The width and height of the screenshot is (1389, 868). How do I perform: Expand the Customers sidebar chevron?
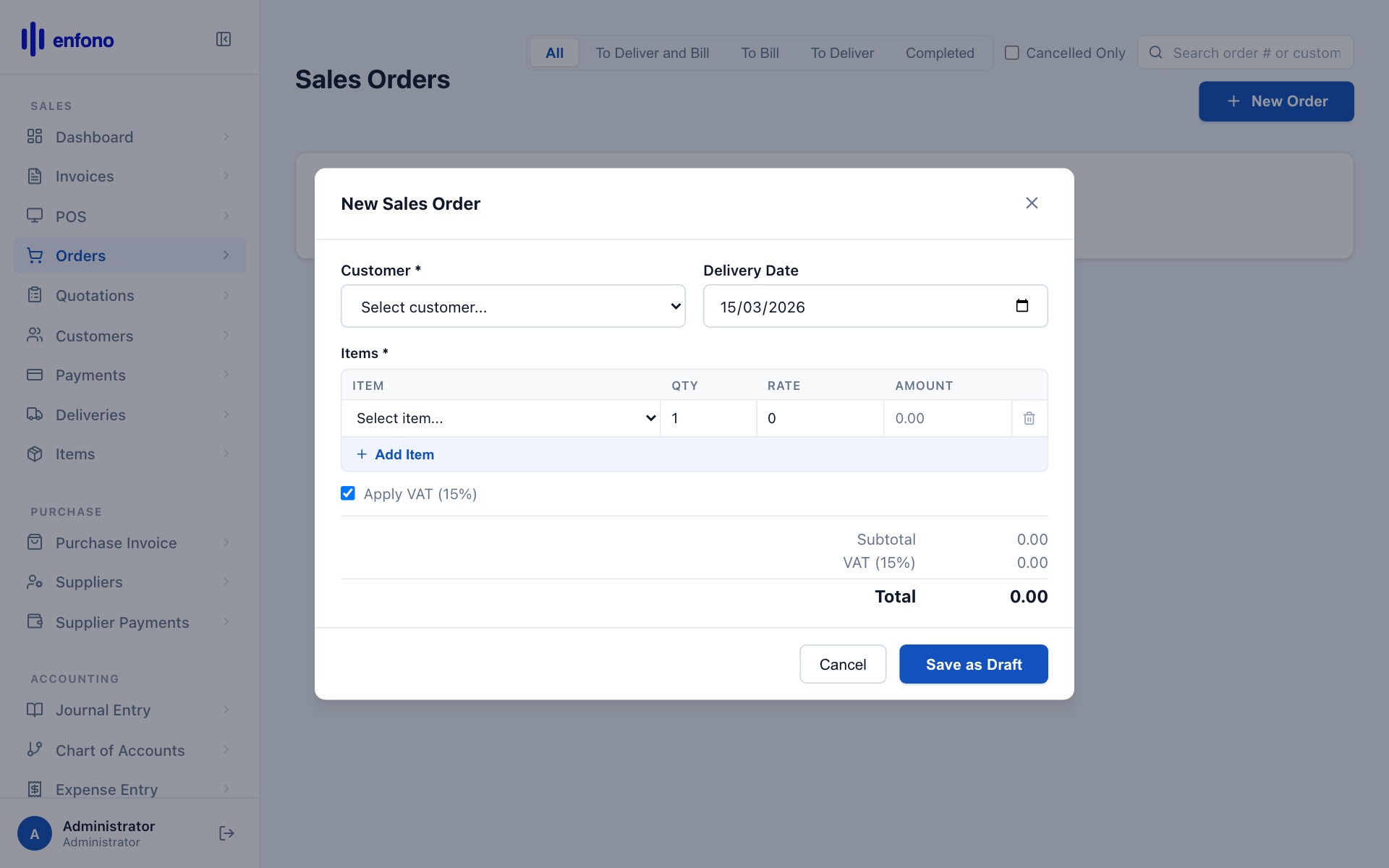[x=226, y=335]
